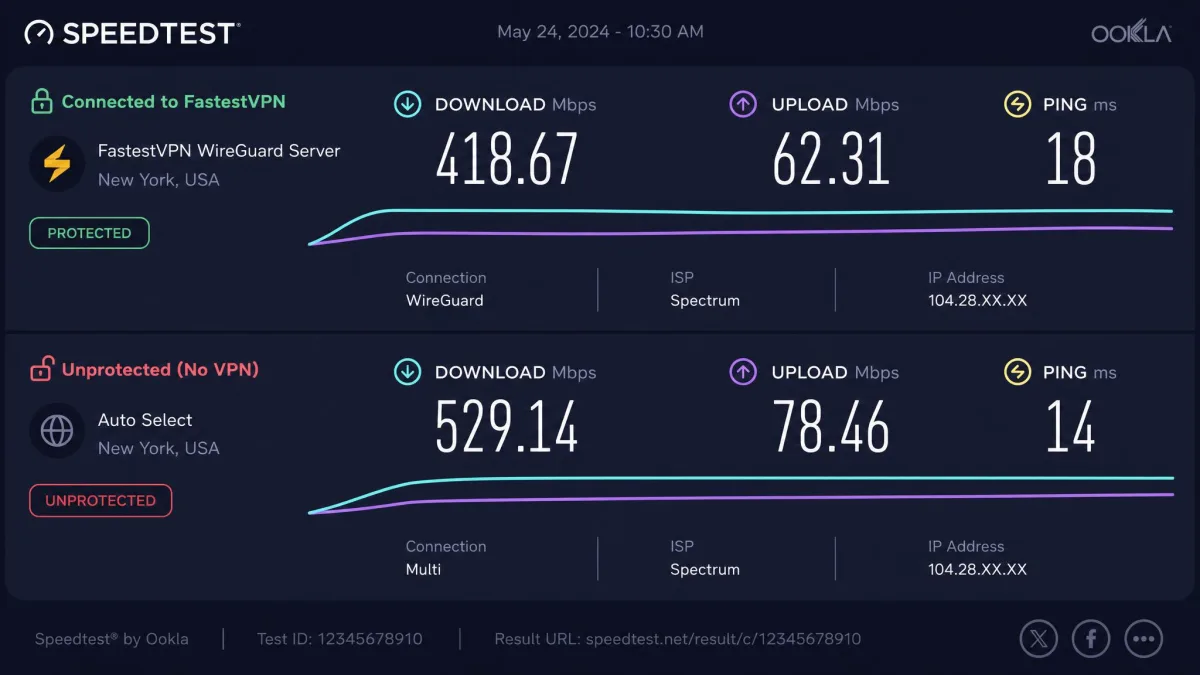Share result via the Facebook icon
The width and height of the screenshot is (1200, 675).
click(x=1091, y=638)
